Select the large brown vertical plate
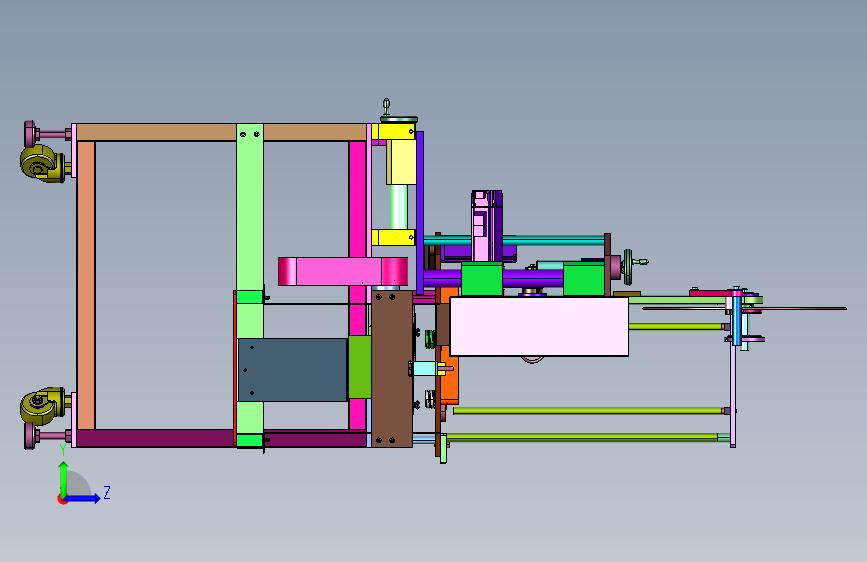This screenshot has width=867, height=562. [x=392, y=368]
